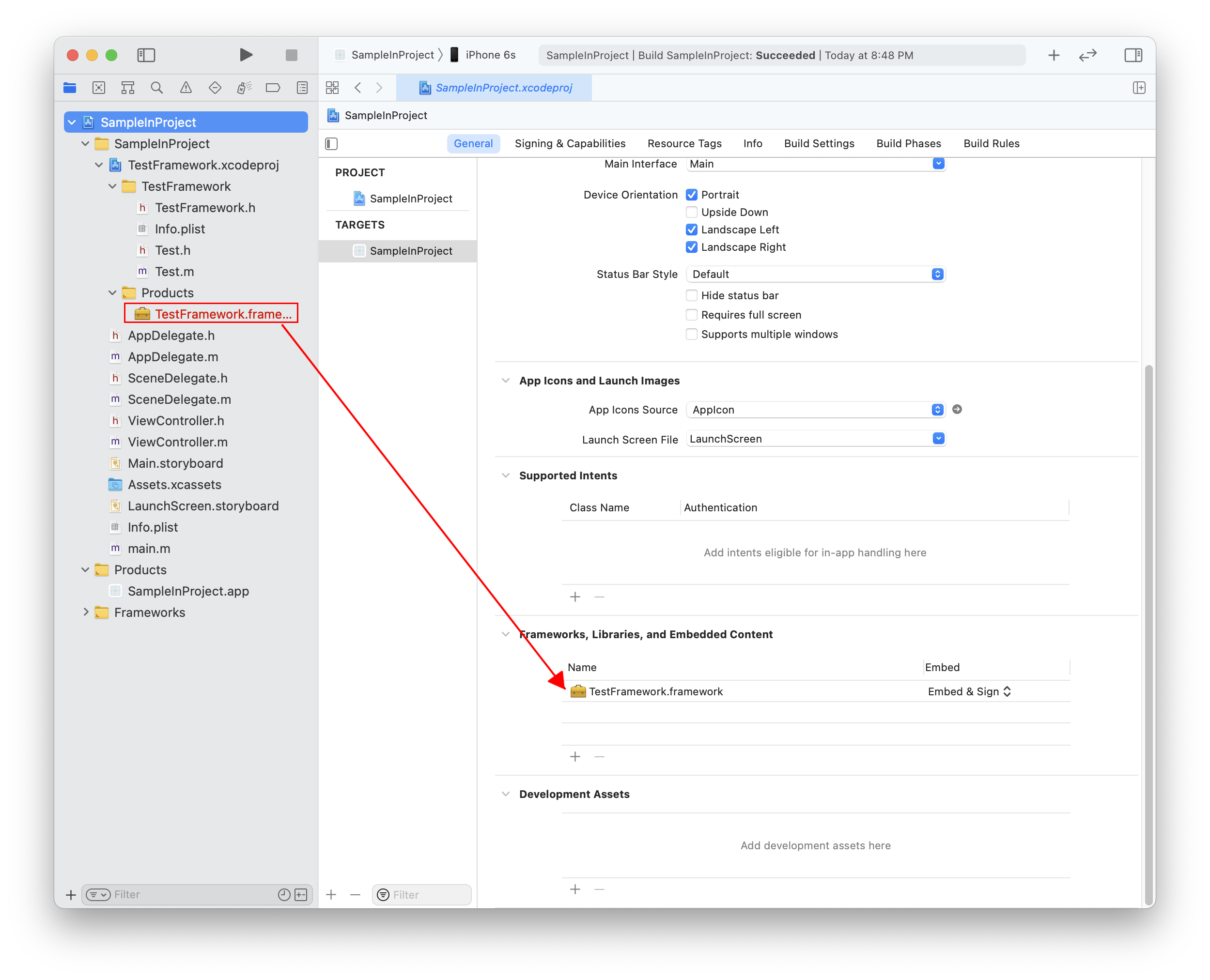Click the Library plus icon in the toolbar
Viewport: 1210px width, 980px height.
coord(1053,55)
